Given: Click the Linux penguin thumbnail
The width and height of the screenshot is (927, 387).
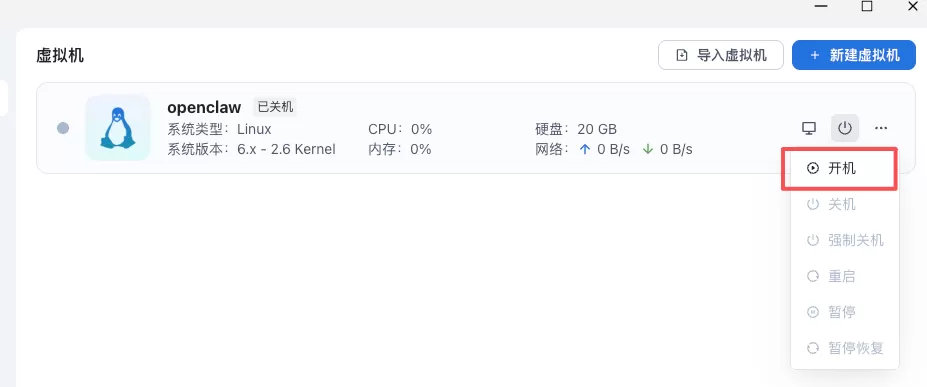Looking at the screenshot, I should pyautogui.click(x=118, y=128).
